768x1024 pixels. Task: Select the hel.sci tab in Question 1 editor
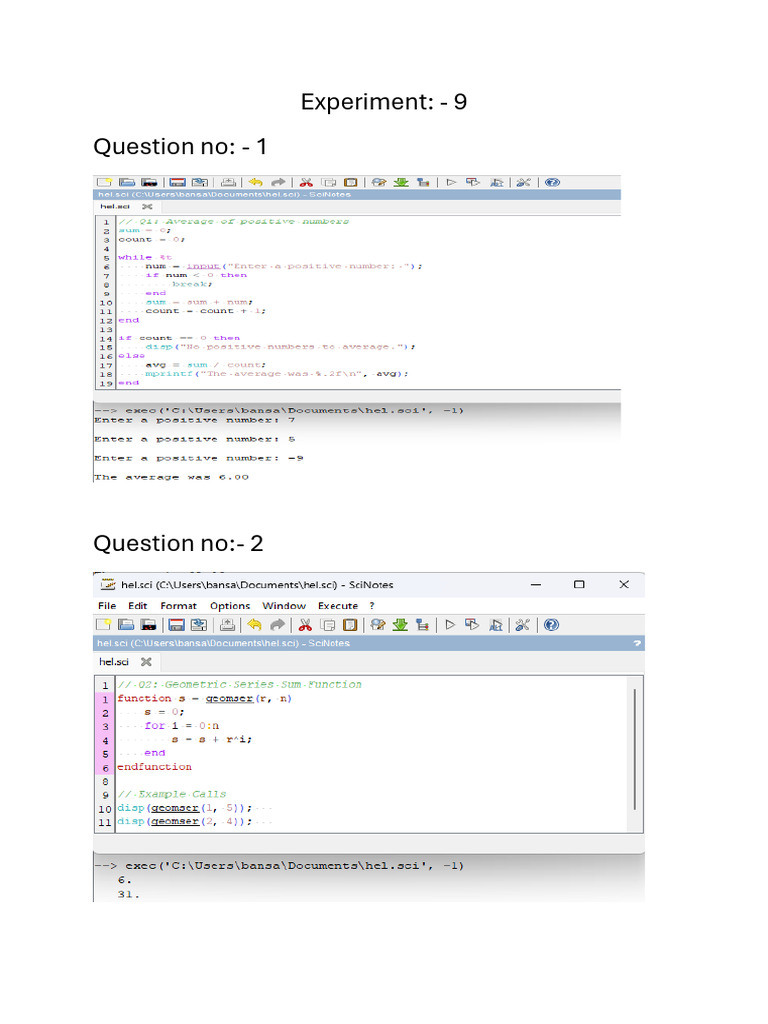[115, 206]
